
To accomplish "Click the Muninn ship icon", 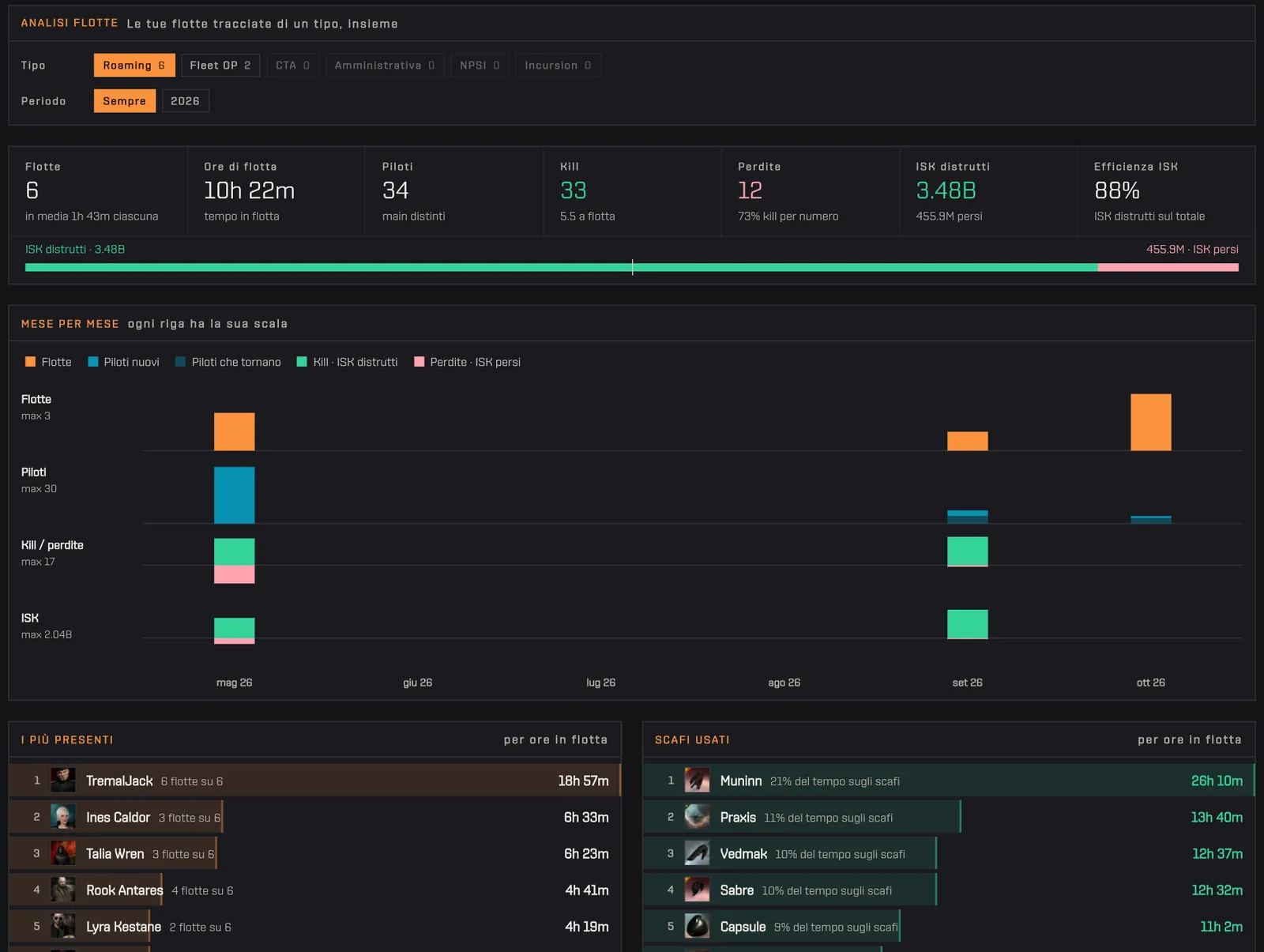I will coord(697,781).
